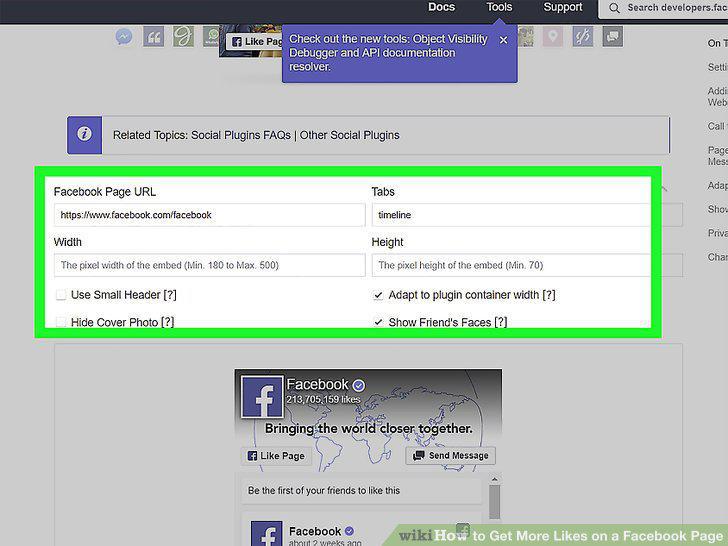Click the '213,705,159 likes' text
This screenshot has height=546, width=728.
[x=323, y=399]
